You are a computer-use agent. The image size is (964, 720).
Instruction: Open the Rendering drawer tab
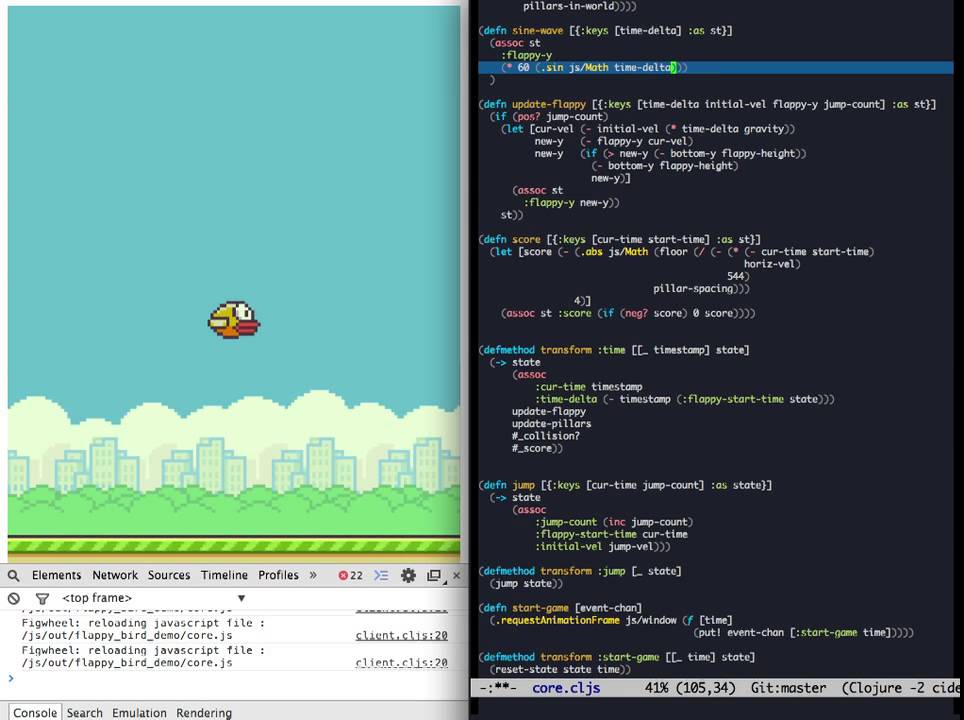(x=203, y=713)
